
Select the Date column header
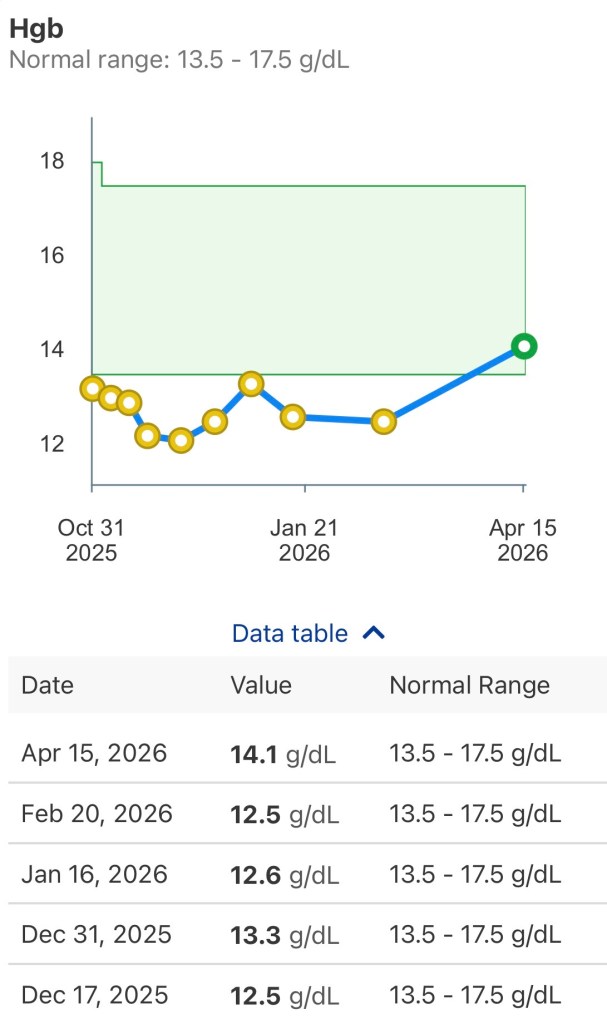pyautogui.click(x=46, y=685)
